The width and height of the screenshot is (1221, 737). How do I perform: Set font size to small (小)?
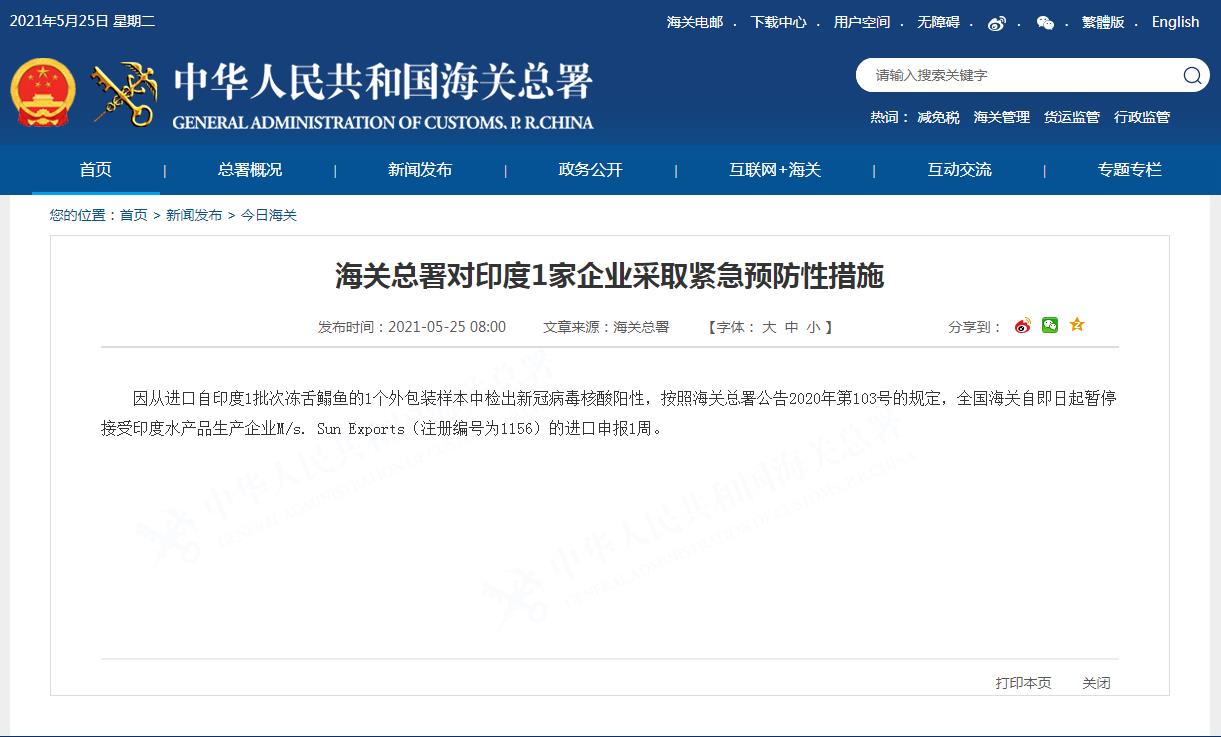tap(813, 327)
